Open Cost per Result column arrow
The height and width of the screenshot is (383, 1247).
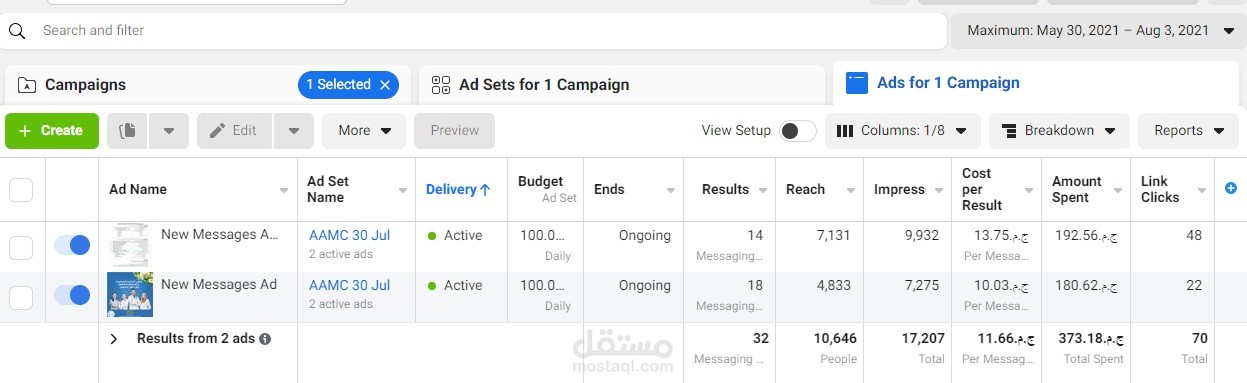tap(1028, 190)
